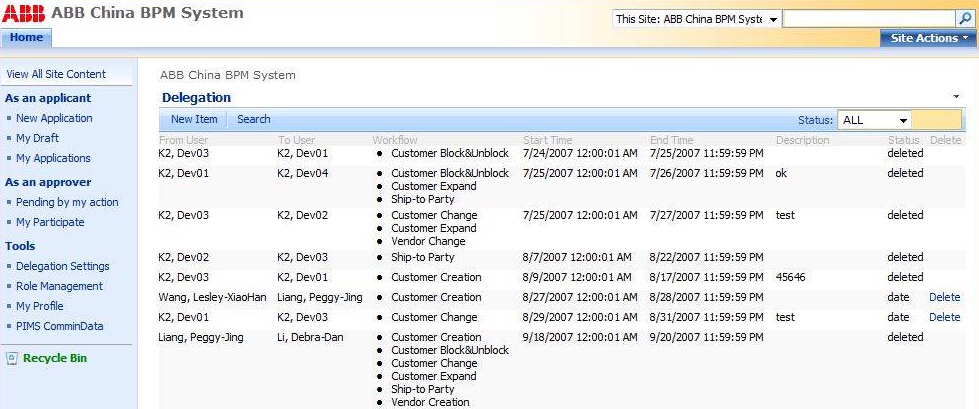979x409 pixels.
Task: Click the Vendor Change workflow entry
Action: 428,241
